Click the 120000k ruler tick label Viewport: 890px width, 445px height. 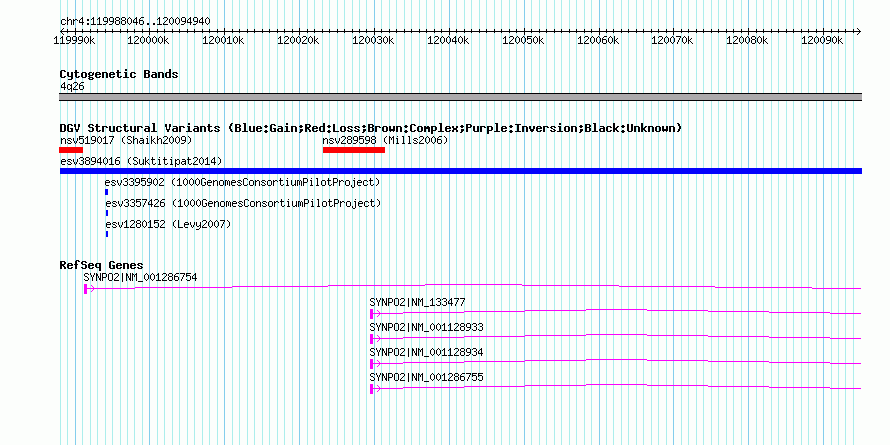click(x=149, y=41)
